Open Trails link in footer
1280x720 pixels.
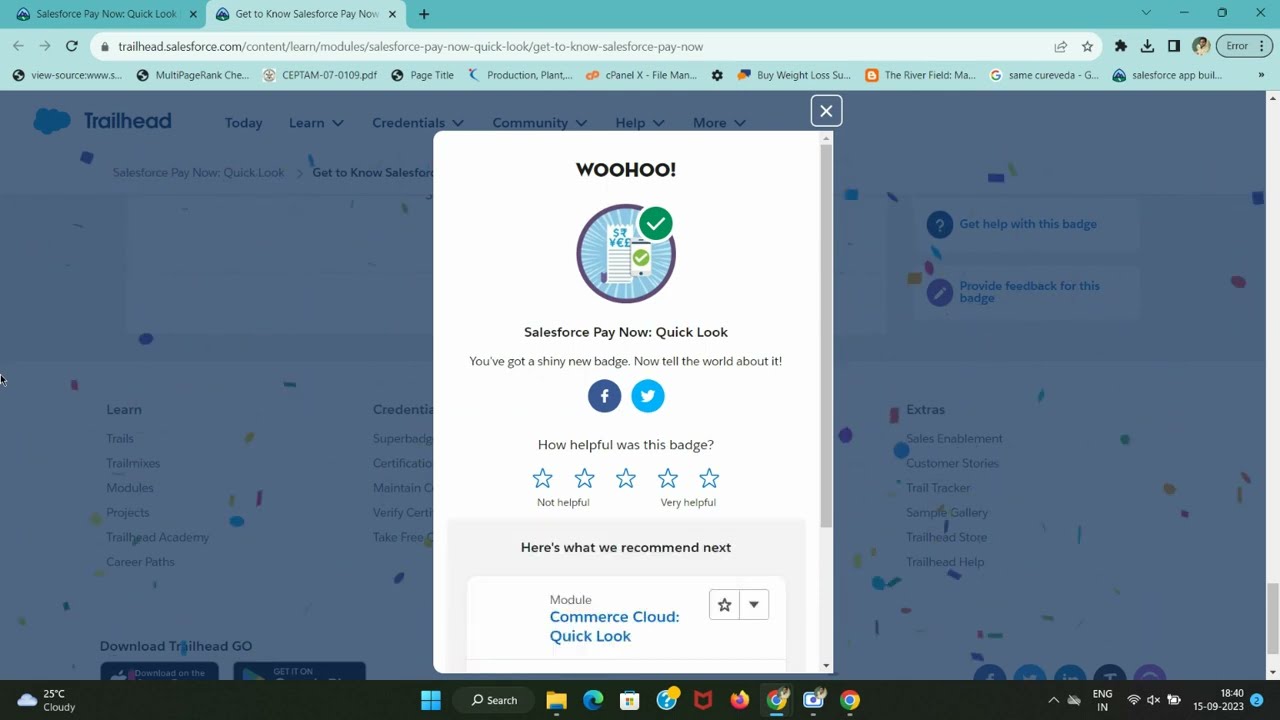coord(120,439)
